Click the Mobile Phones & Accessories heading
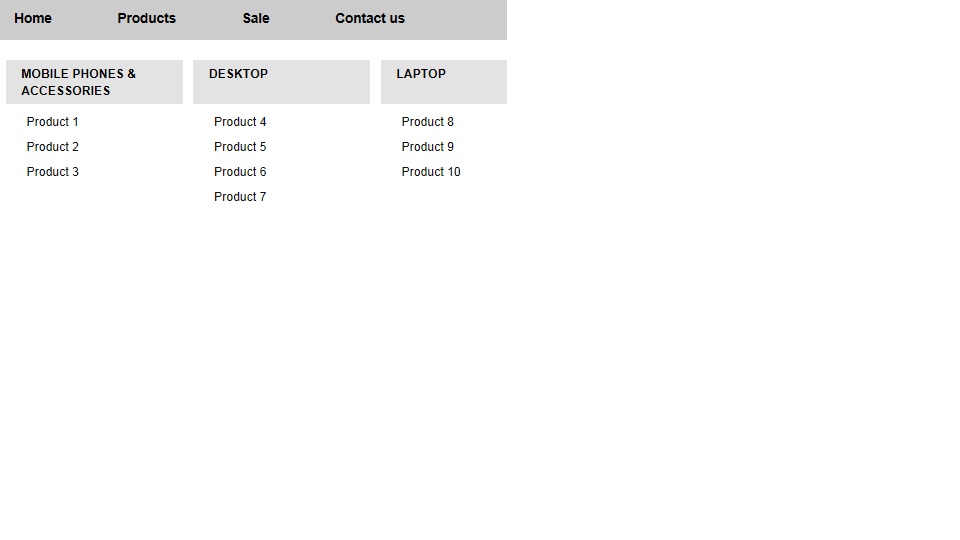 [78, 82]
